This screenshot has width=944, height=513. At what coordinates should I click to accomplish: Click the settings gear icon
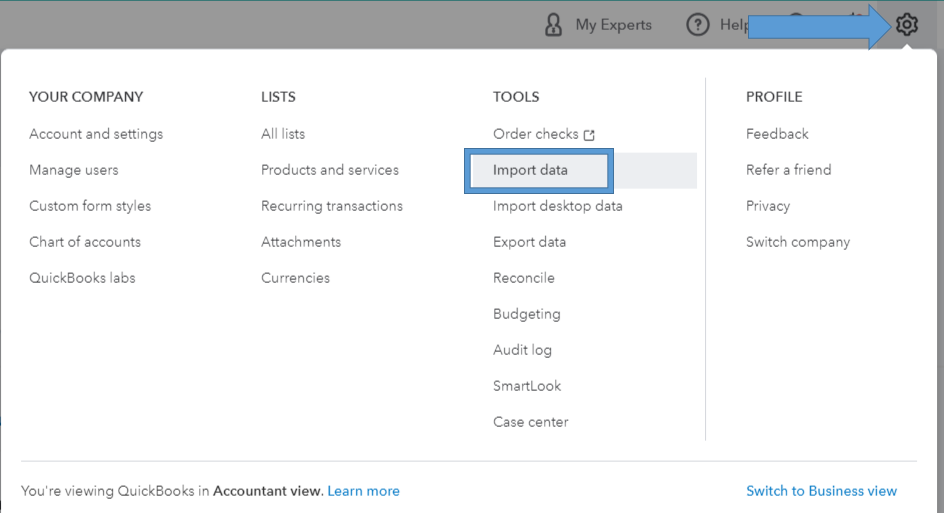[907, 25]
